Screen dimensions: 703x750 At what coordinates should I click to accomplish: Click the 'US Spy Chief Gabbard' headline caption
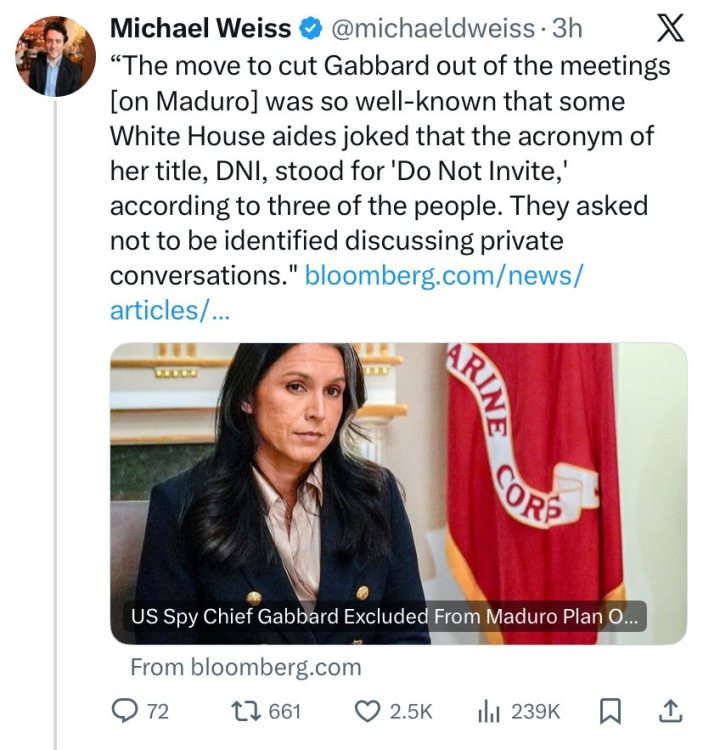(382, 617)
